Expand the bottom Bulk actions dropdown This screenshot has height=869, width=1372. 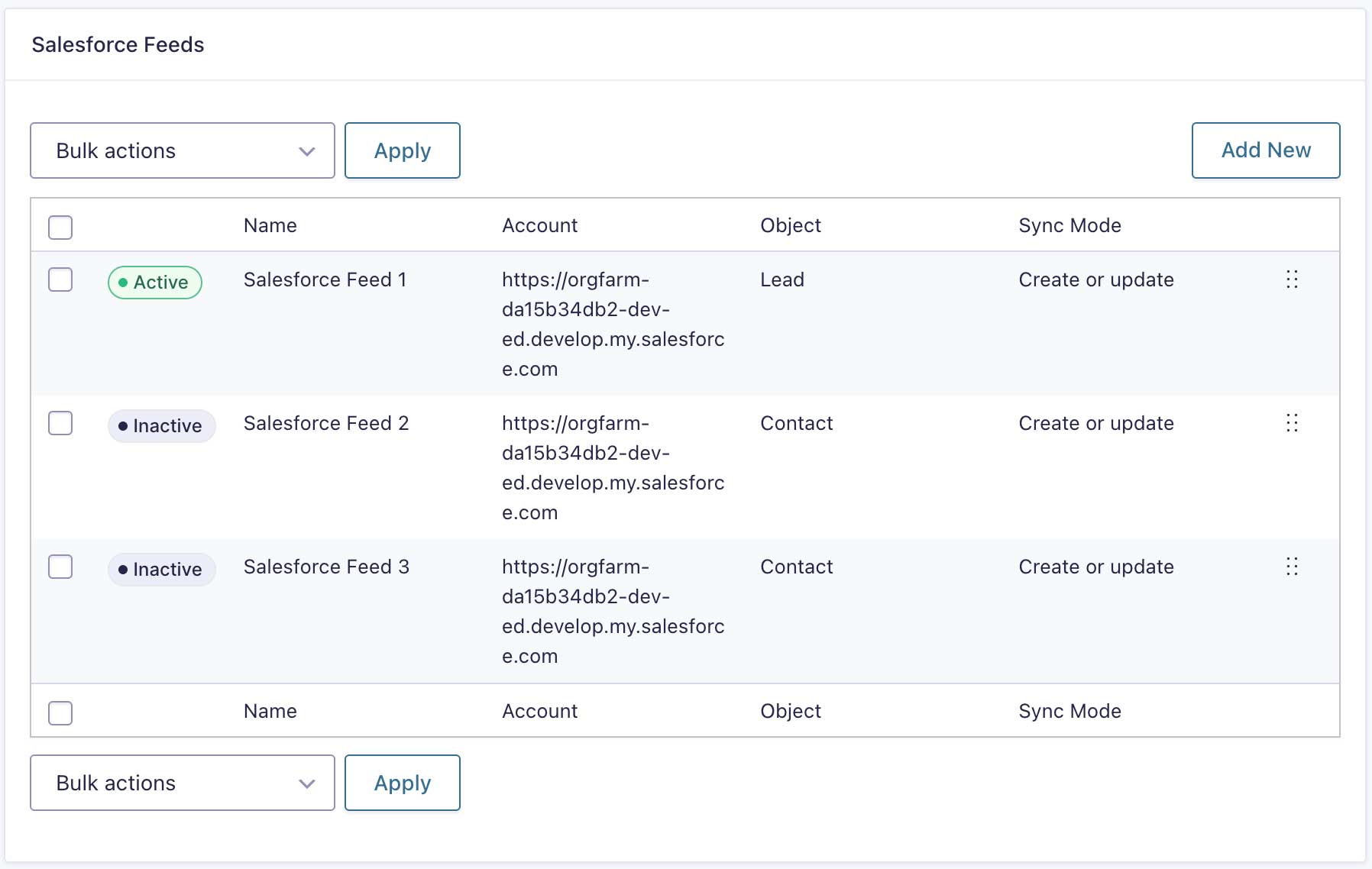(x=183, y=783)
